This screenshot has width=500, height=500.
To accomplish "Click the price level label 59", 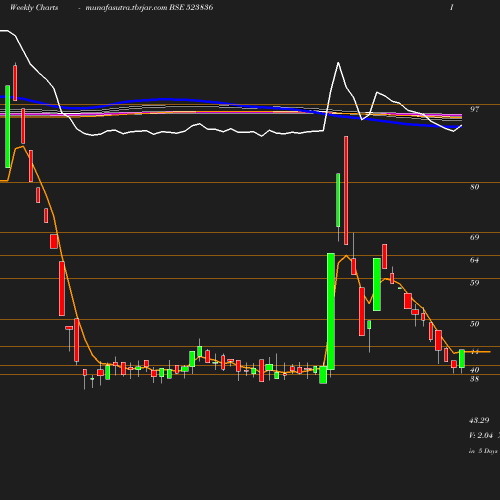I will pyautogui.click(x=474, y=283).
